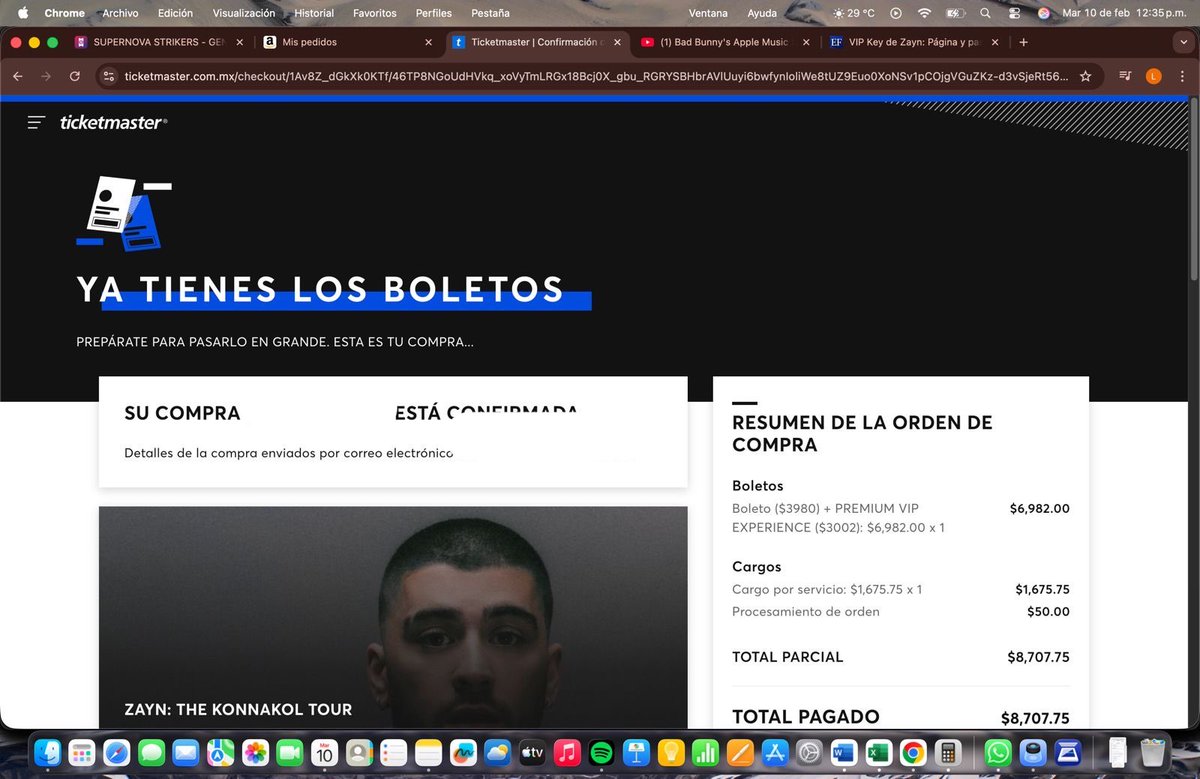Bookmark this page with the star
Image resolution: width=1200 pixels, height=779 pixels.
click(1086, 76)
